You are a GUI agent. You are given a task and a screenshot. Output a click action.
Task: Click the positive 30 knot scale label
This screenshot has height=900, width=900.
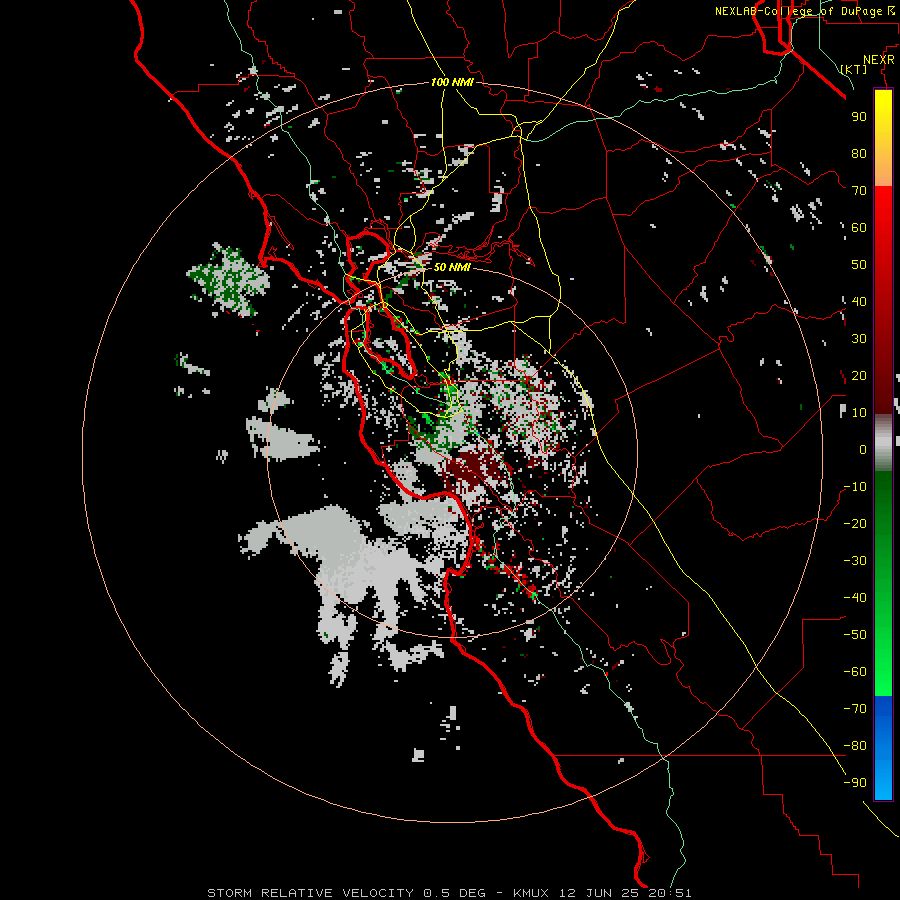click(859, 338)
